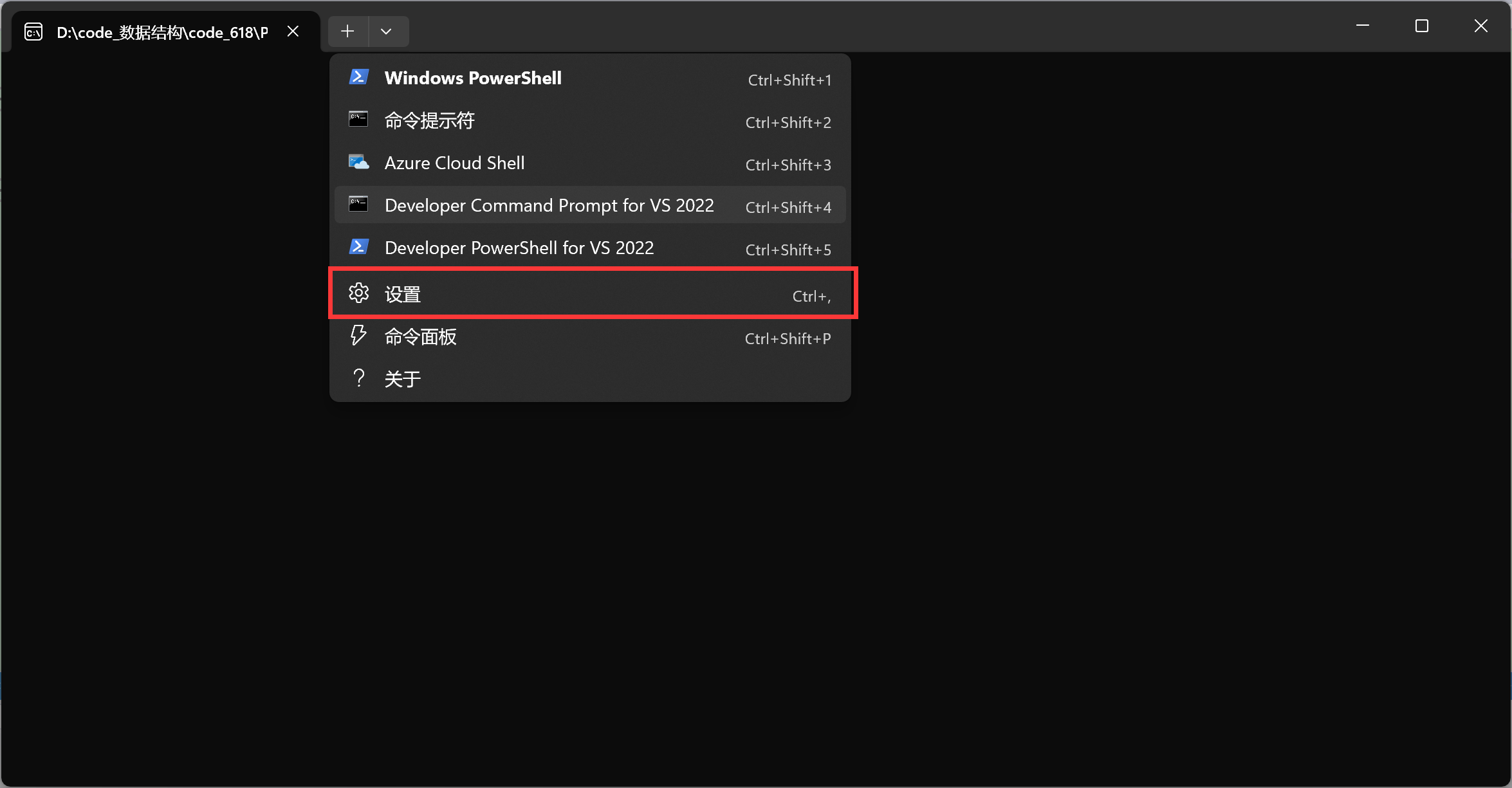Screen dimensions: 1512x788
Task: Open 命令面板 menu entry
Action: click(420, 337)
